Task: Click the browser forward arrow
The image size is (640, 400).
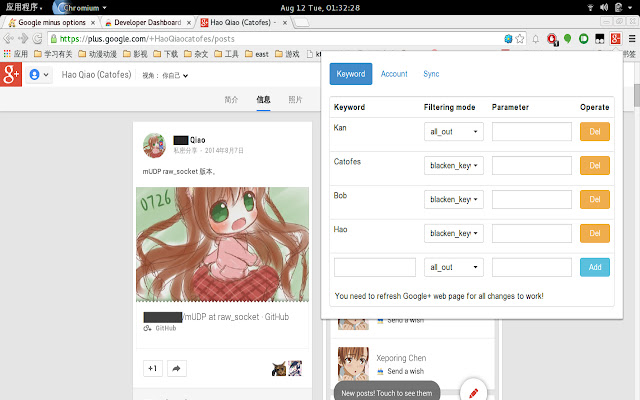Action: (x=23, y=39)
